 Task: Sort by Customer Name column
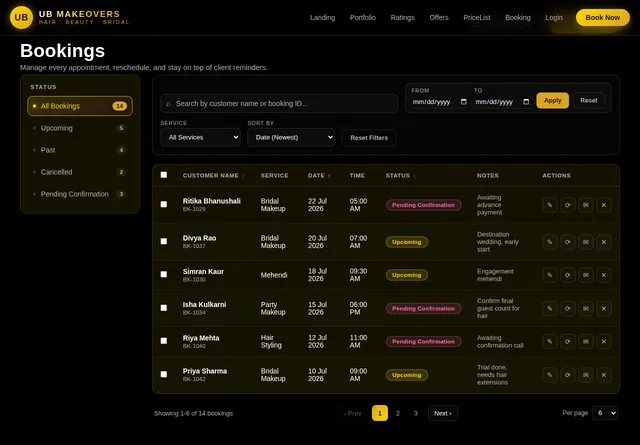[x=213, y=176]
